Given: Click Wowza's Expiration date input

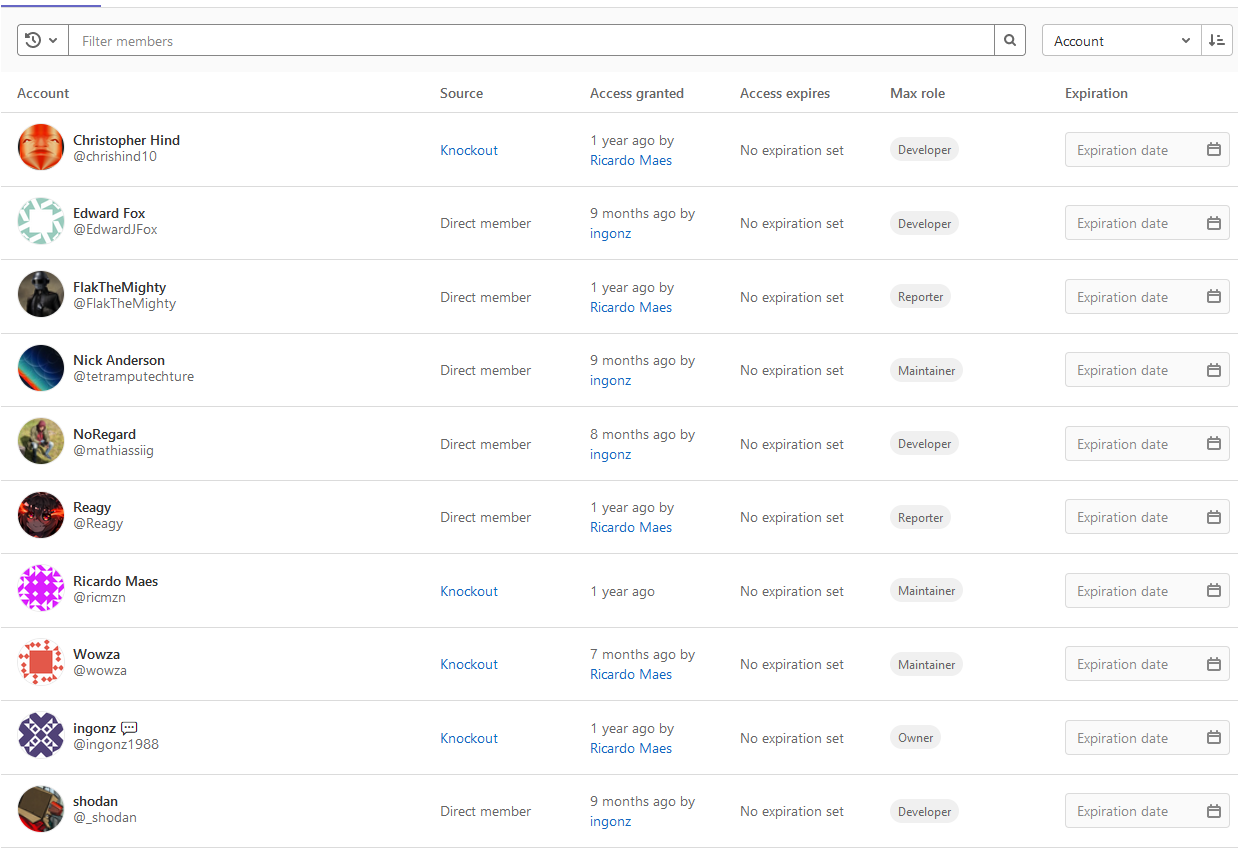Looking at the screenshot, I should pos(1147,664).
